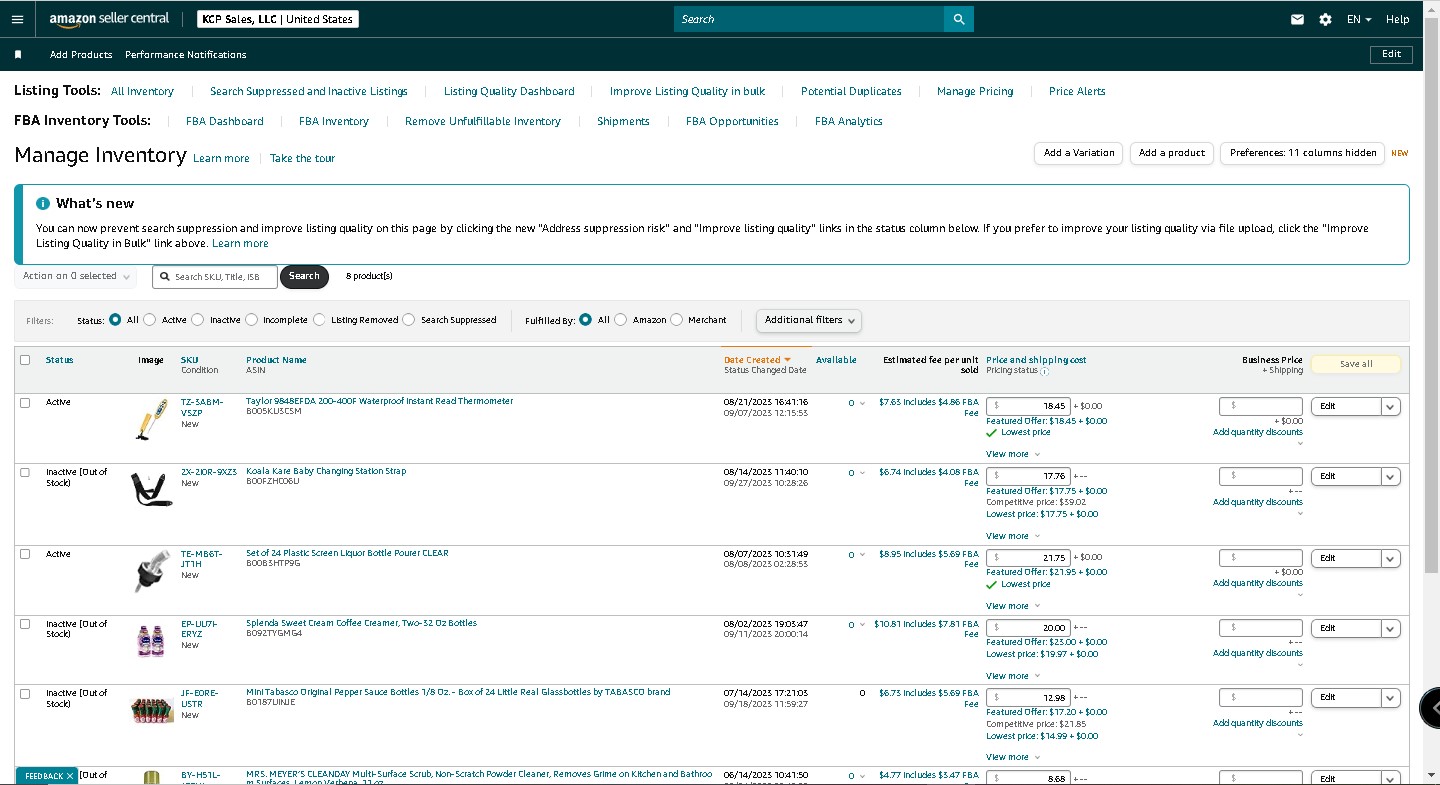Add quantity discounts for Koala Kare strap

(x=1257, y=502)
